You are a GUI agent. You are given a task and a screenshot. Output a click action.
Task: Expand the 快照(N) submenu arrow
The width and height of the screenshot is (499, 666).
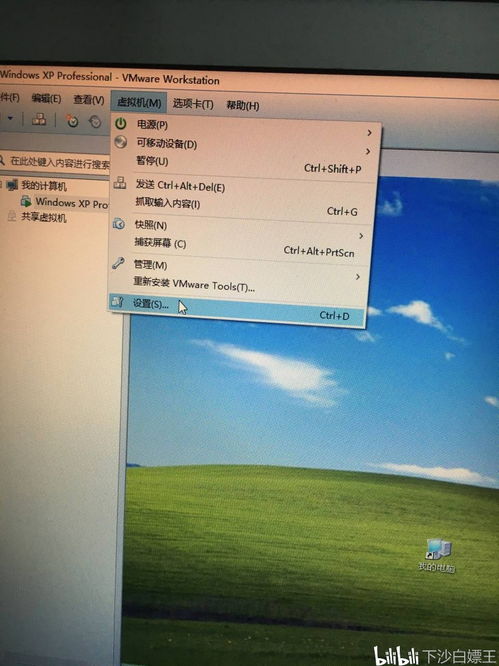[361, 236]
